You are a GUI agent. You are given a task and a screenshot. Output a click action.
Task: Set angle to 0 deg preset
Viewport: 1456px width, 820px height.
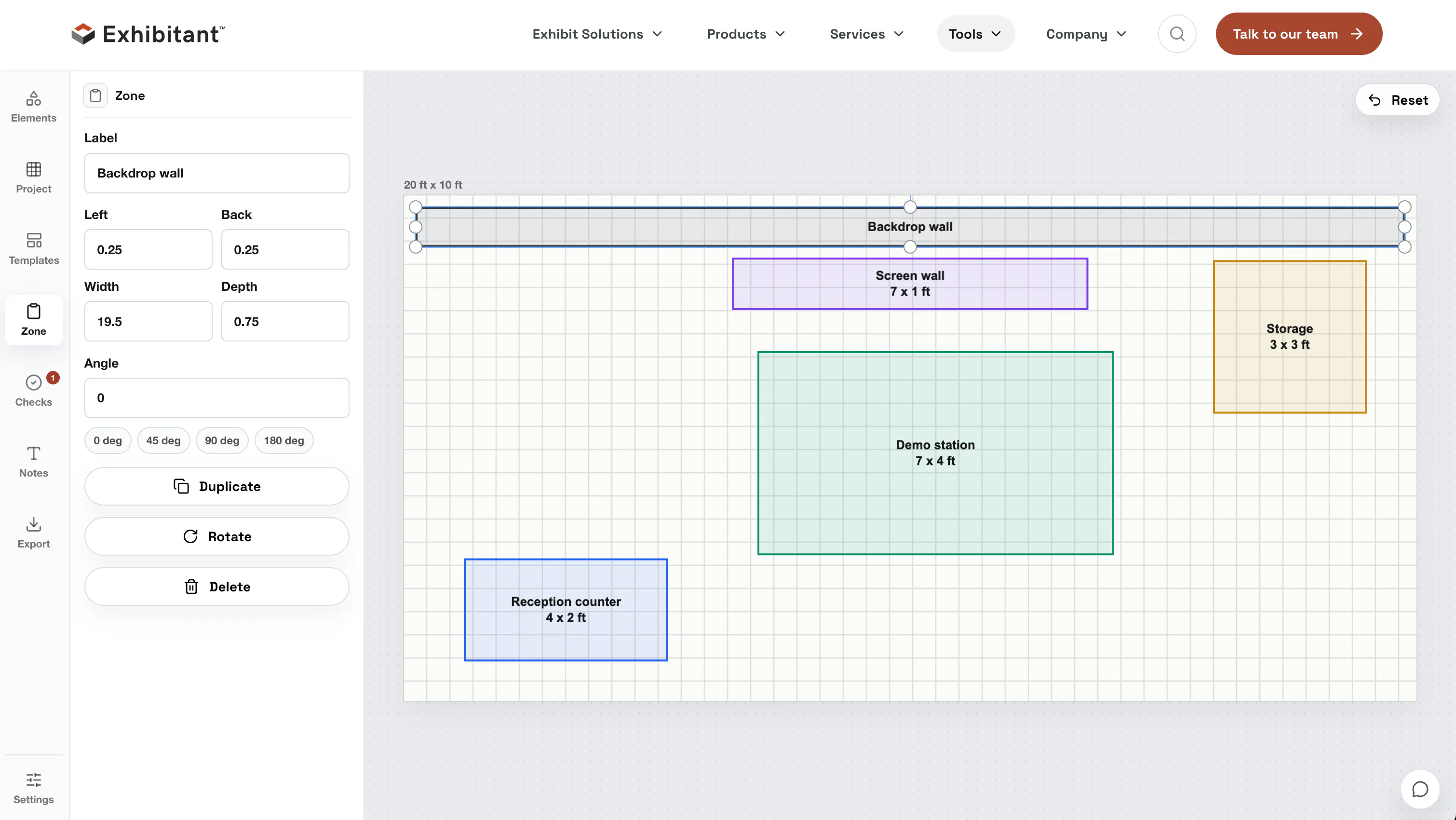point(108,440)
